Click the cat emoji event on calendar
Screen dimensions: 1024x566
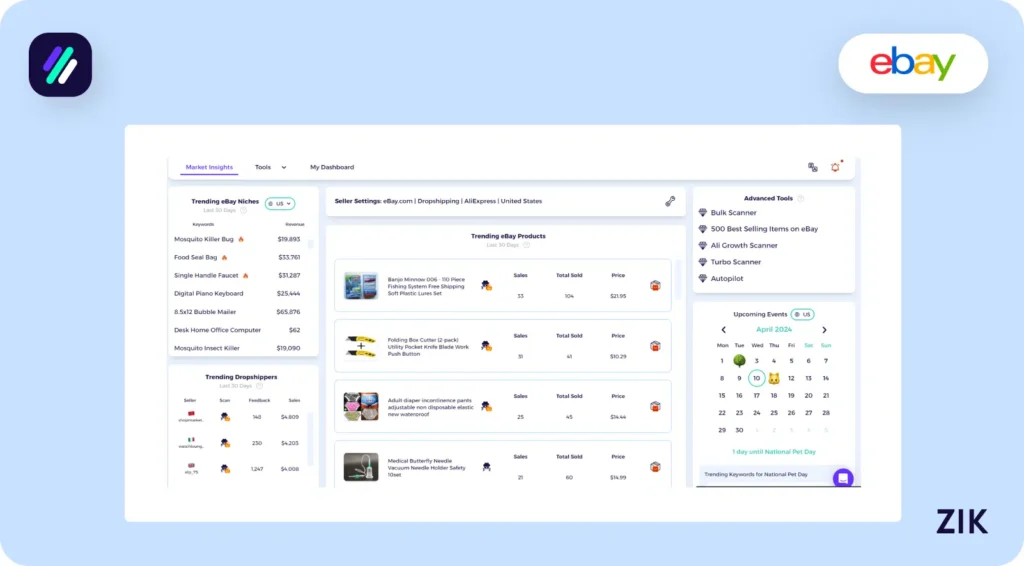[x=774, y=378]
